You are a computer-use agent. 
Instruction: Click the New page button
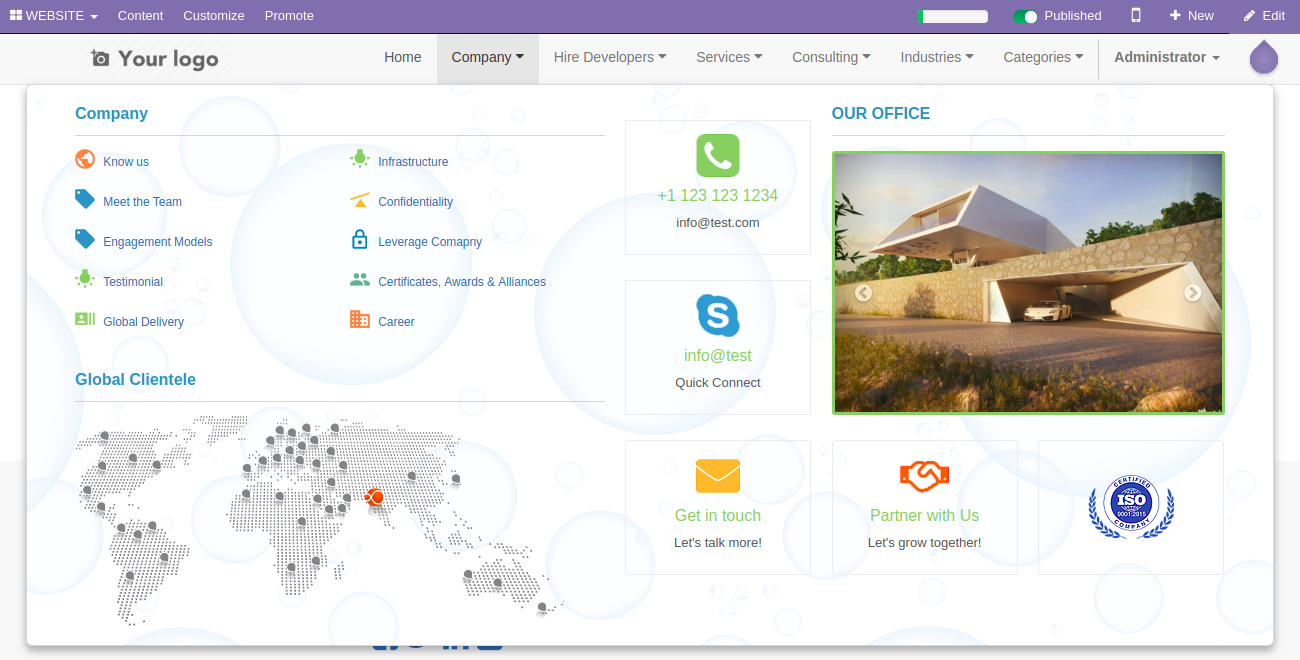point(1191,15)
